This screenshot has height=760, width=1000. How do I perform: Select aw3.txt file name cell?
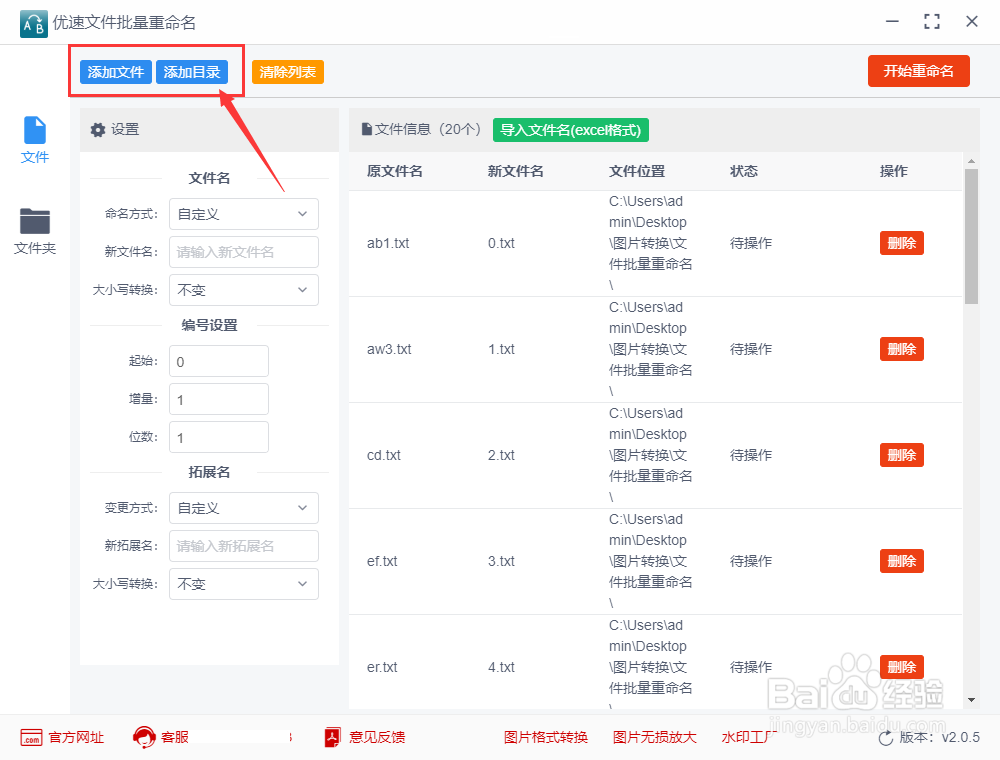pos(389,349)
